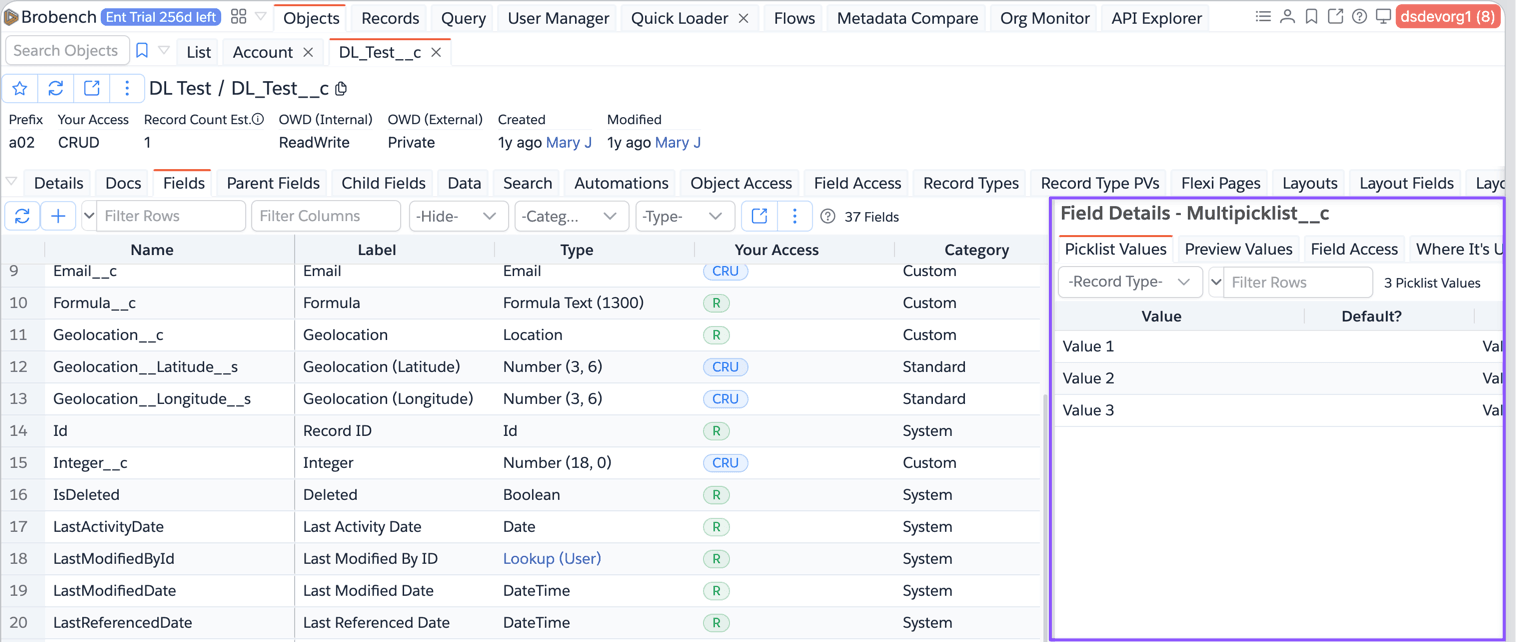Open three-dot menu next to object title
Screen dimensions: 1516x642
tap(127, 89)
